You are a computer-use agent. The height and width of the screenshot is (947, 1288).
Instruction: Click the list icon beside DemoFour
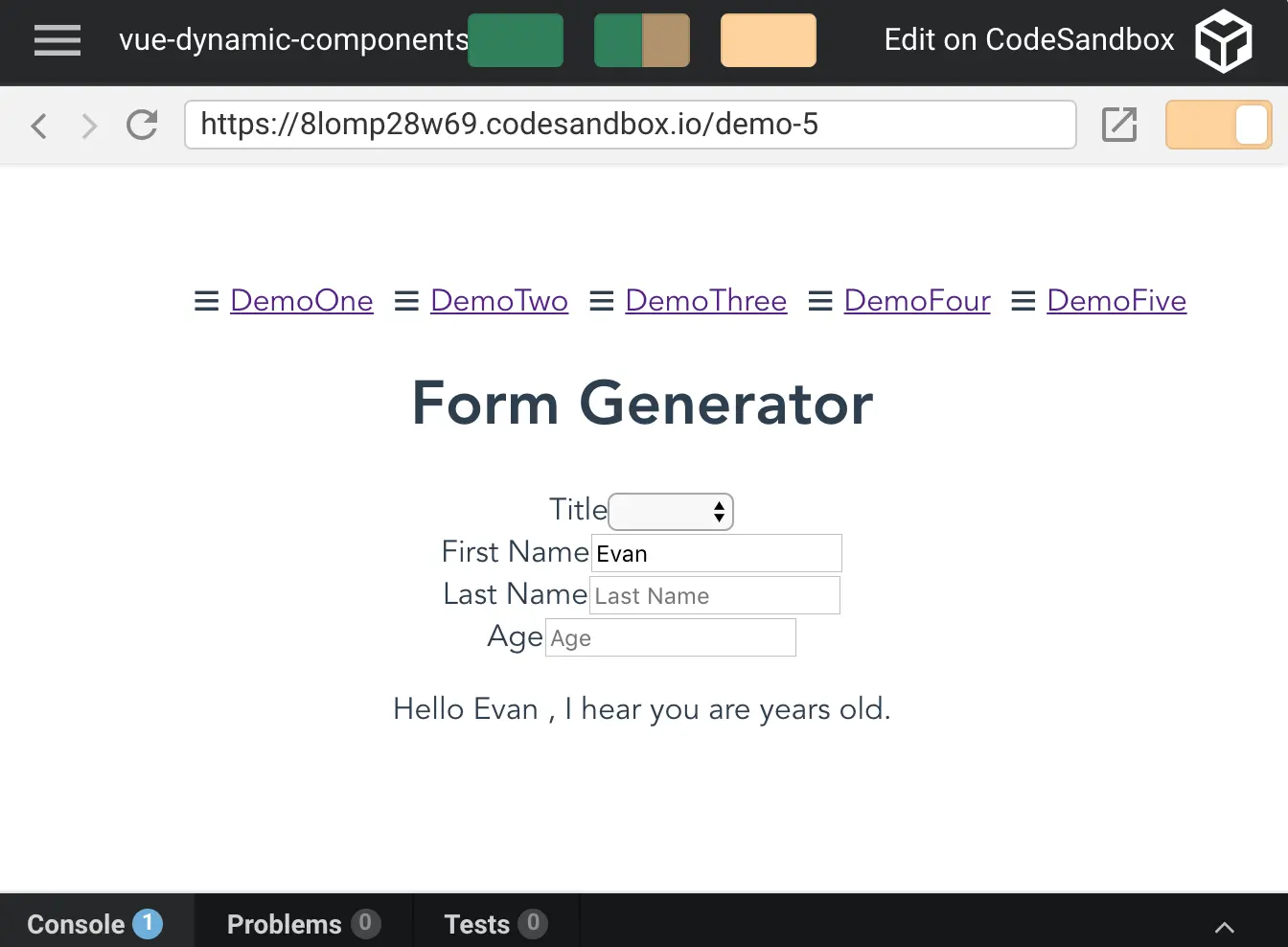820,301
